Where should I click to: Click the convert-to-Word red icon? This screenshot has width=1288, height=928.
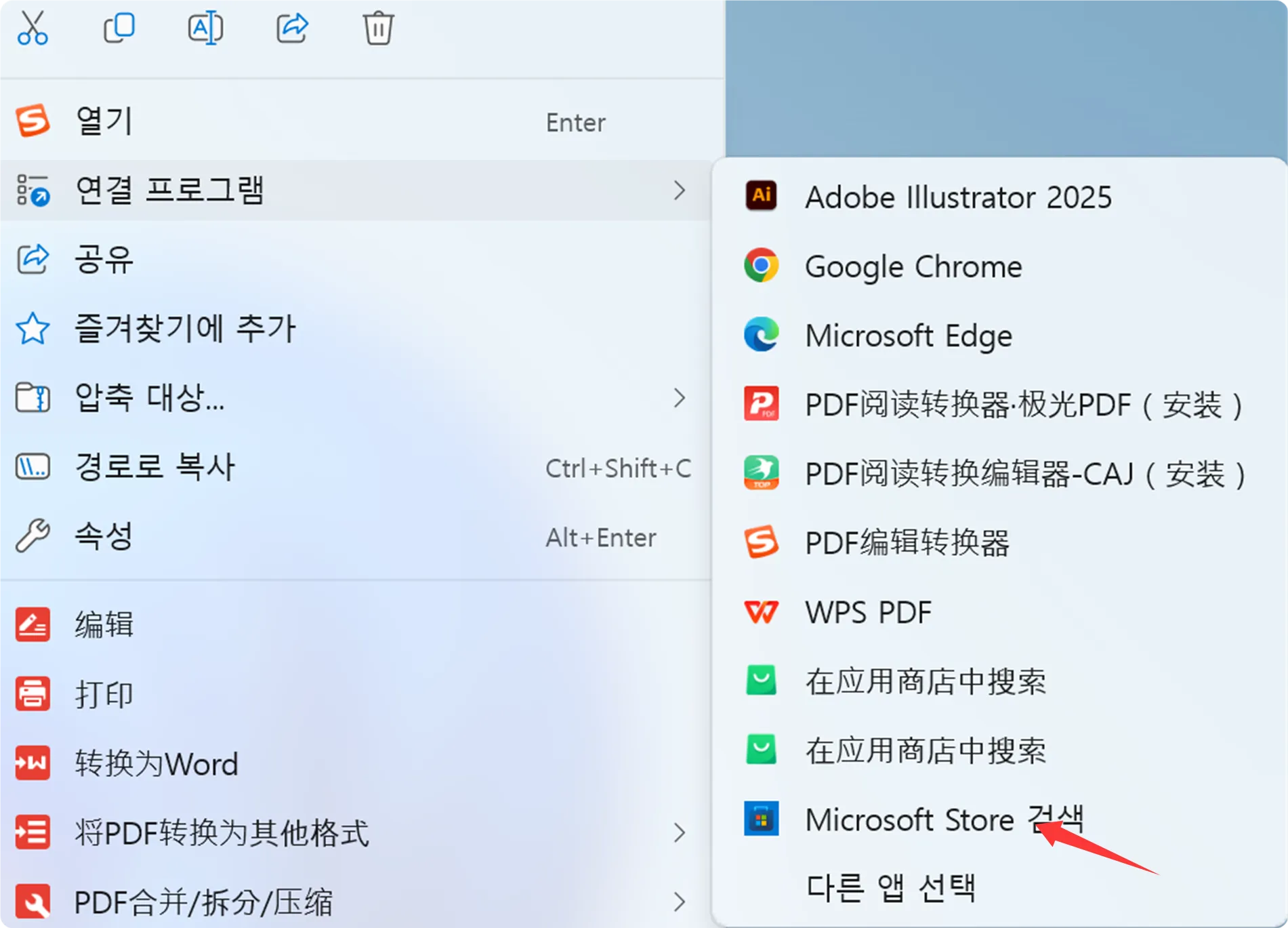[33, 763]
